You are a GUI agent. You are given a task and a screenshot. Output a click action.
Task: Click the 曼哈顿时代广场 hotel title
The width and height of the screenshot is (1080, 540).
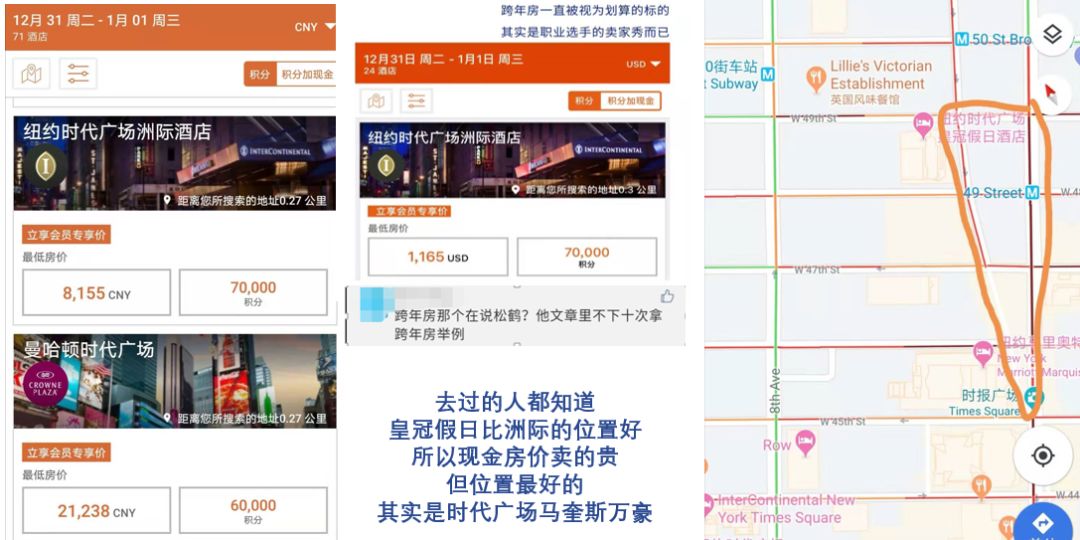(89, 349)
